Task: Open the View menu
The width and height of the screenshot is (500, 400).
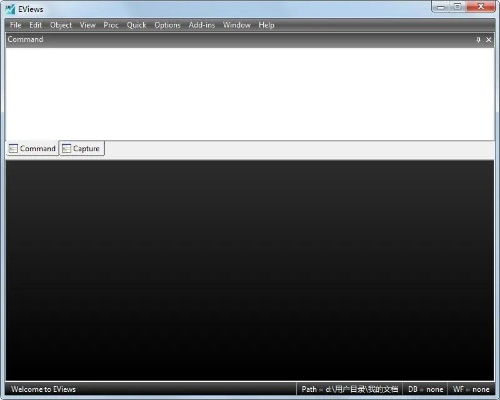Action: click(88, 25)
